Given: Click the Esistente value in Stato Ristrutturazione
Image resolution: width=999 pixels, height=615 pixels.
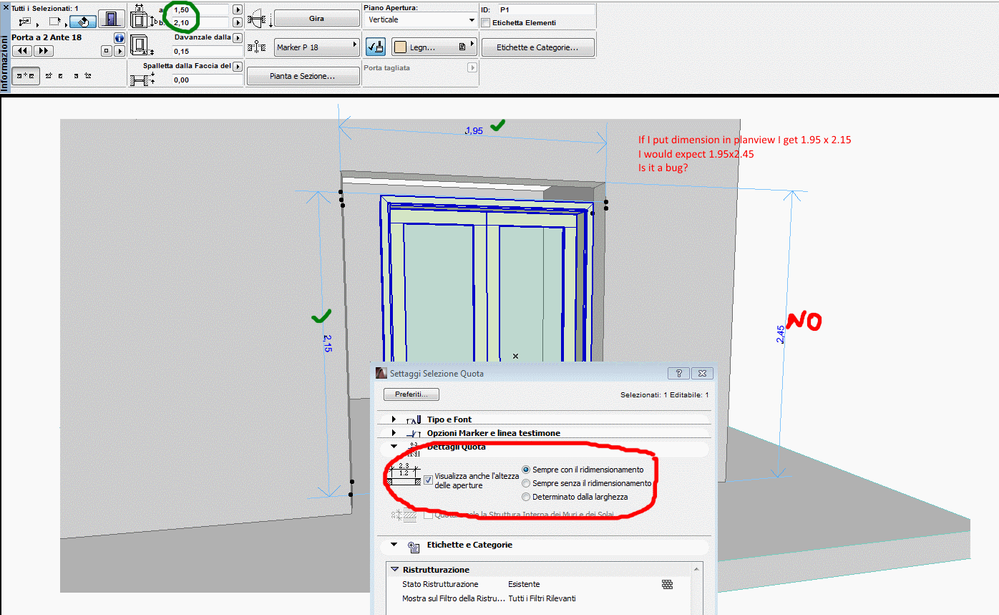Looking at the screenshot, I should coord(524,584).
